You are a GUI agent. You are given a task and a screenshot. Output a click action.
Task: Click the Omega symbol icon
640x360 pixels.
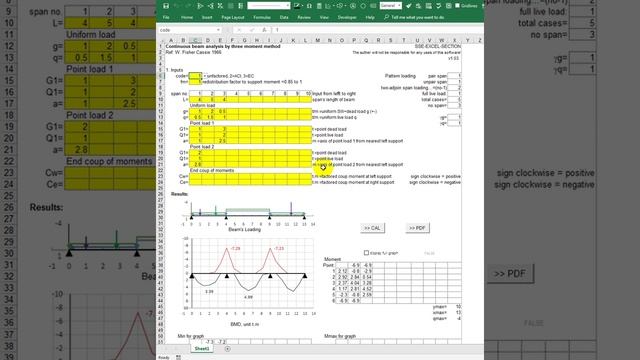click(309, 6)
